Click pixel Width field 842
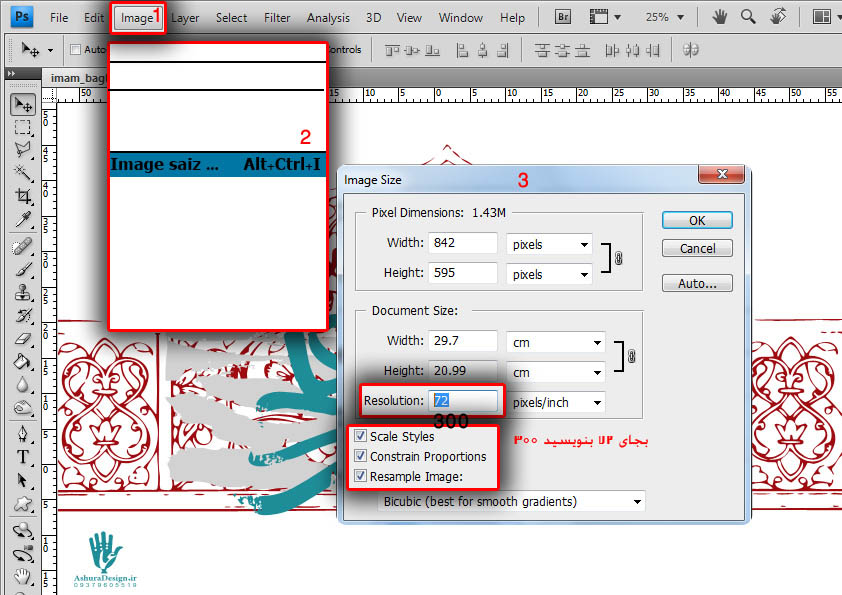Viewport: 842px width, 595px height. click(462, 243)
